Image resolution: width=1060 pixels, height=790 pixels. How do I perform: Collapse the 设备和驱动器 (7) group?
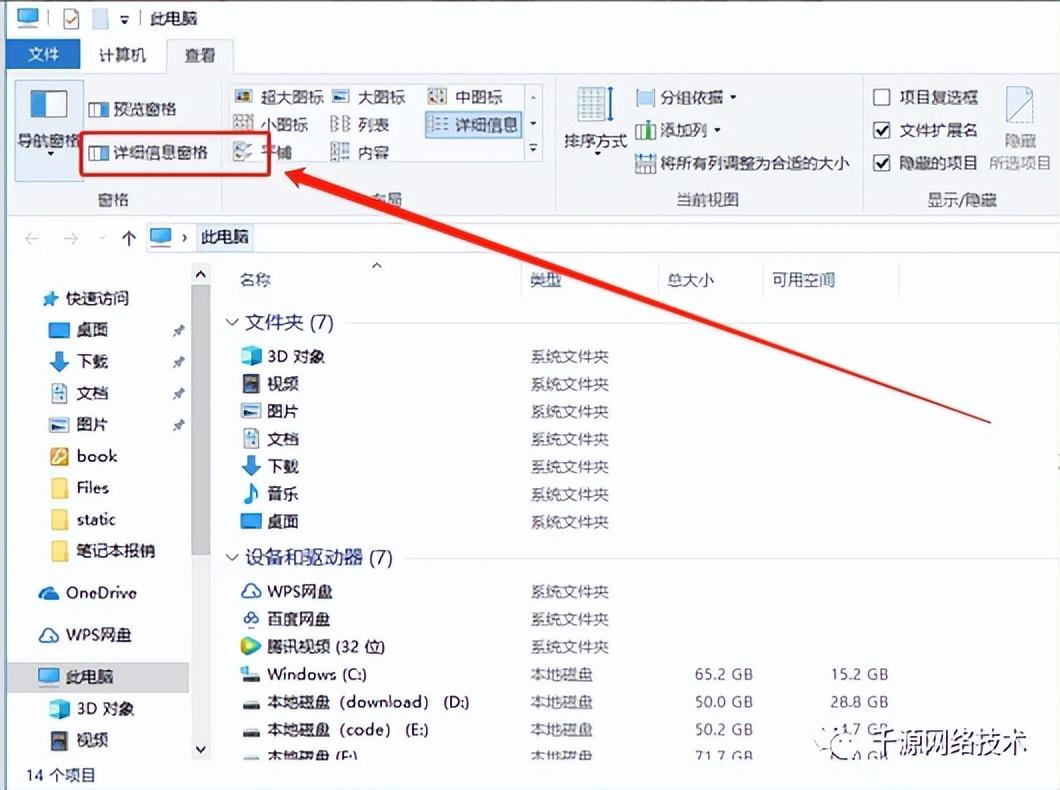(232, 558)
